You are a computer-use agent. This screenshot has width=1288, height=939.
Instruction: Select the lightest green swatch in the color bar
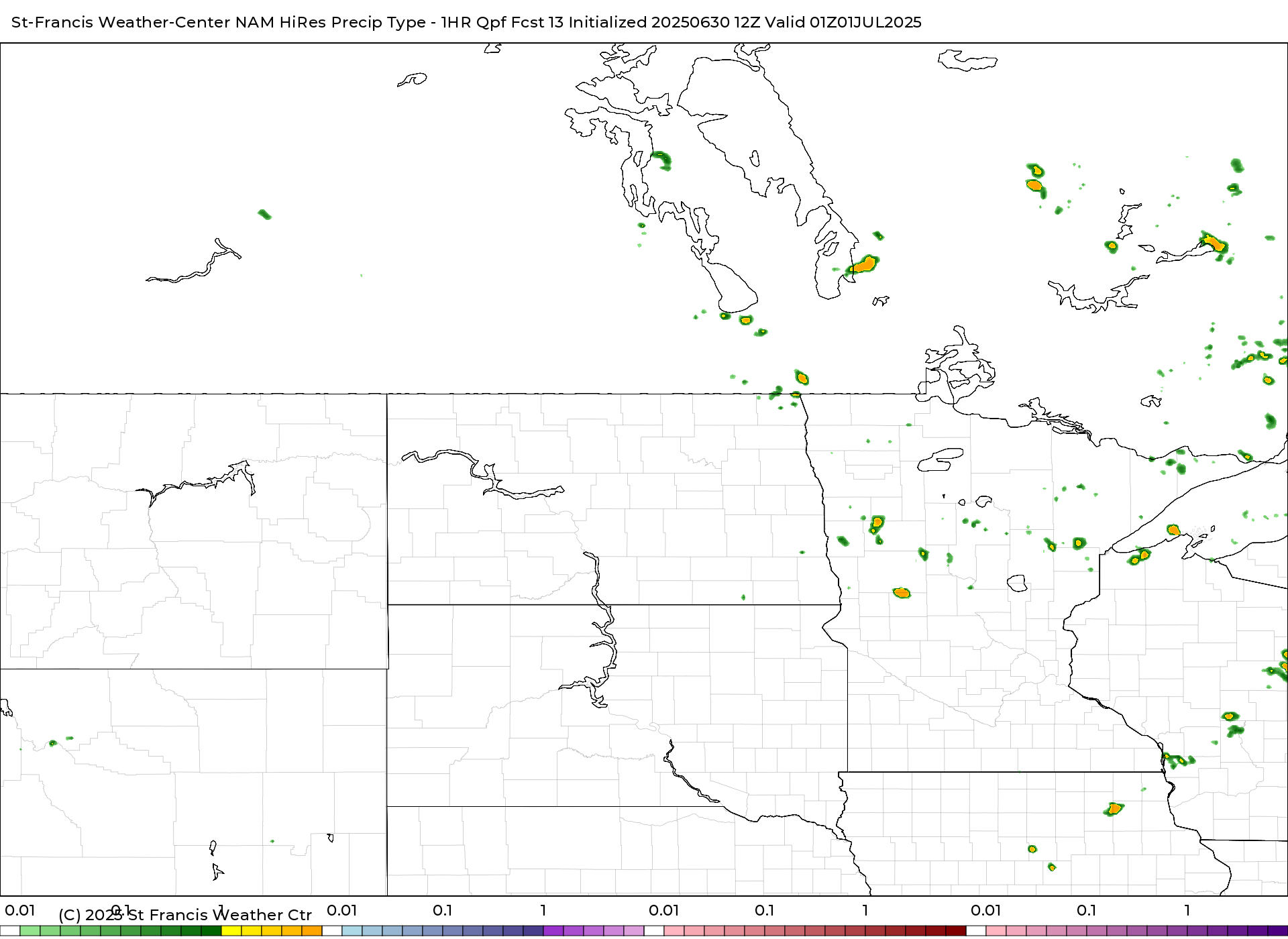pos(30,931)
